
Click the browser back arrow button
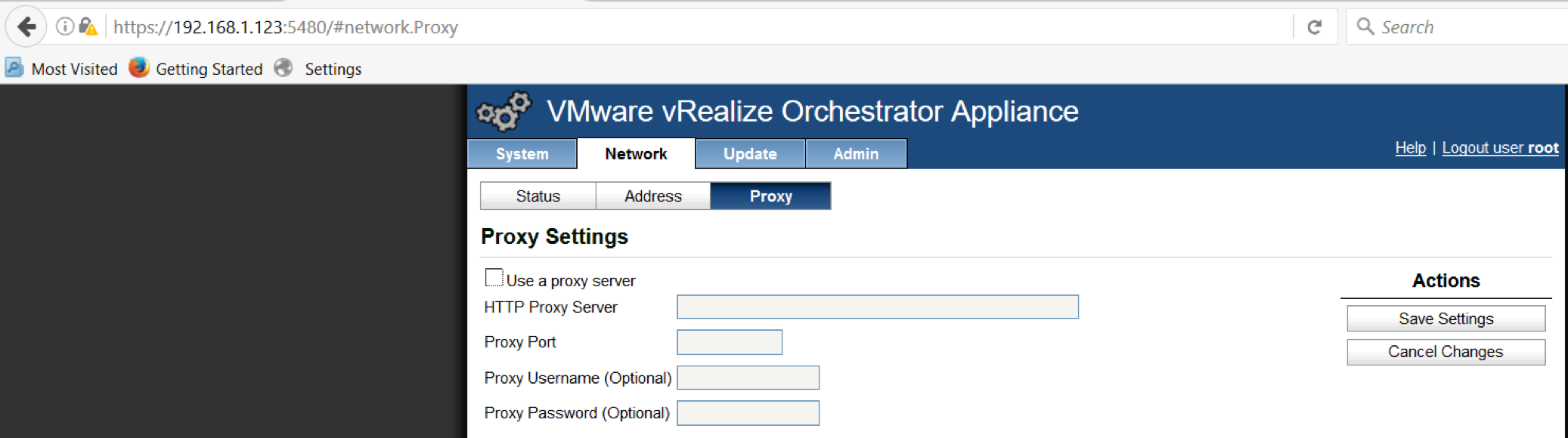point(26,27)
